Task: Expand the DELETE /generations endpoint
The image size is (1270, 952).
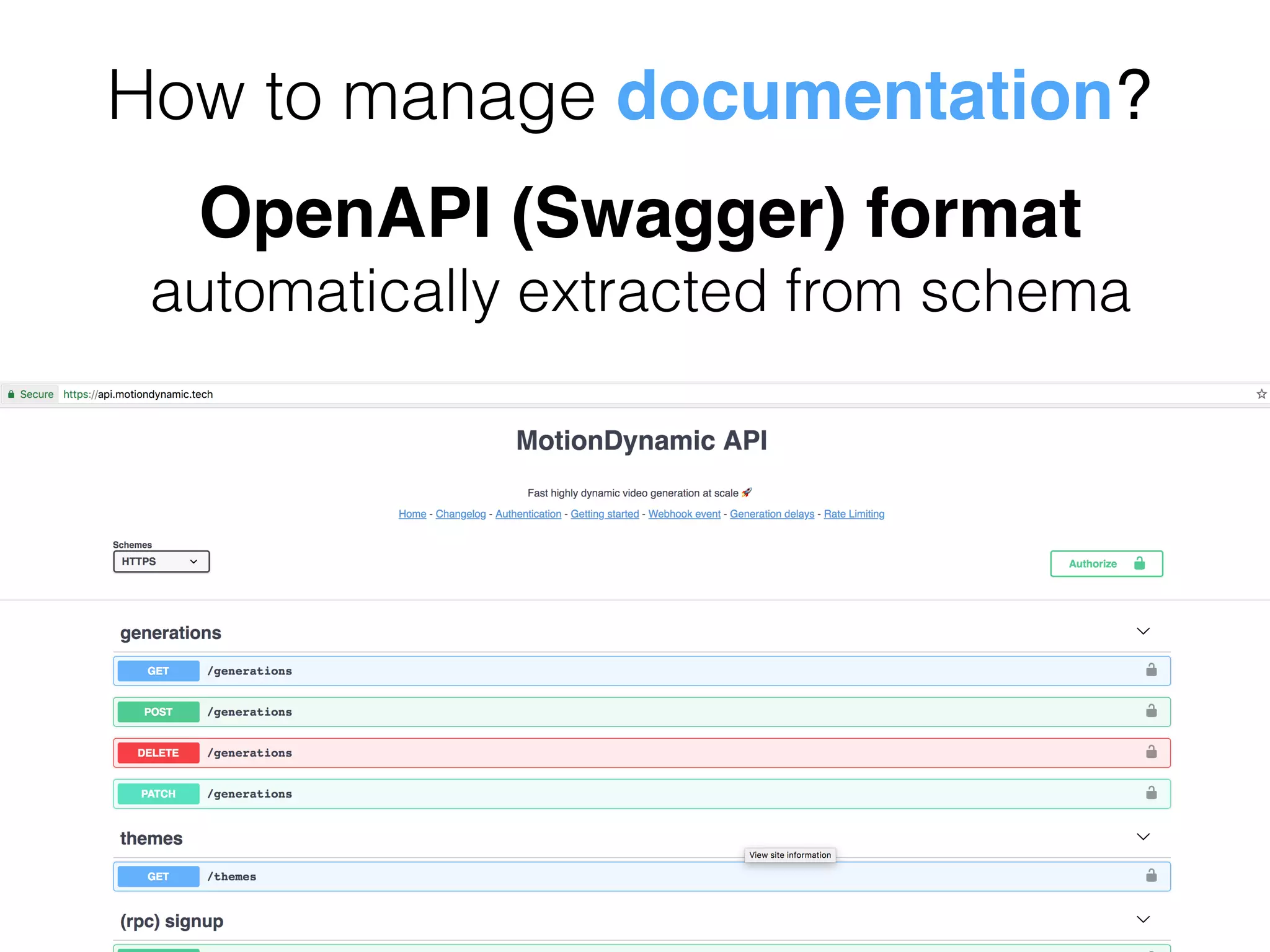Action: pyautogui.click(x=642, y=752)
